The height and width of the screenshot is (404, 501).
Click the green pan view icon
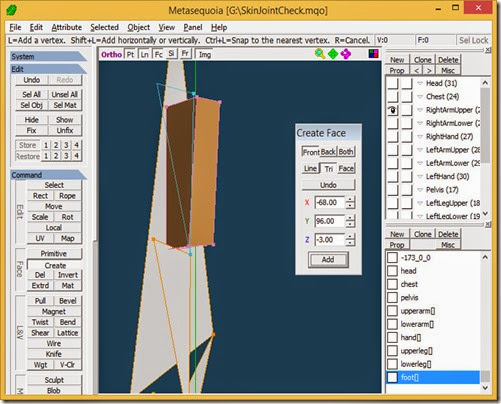[x=333, y=54]
